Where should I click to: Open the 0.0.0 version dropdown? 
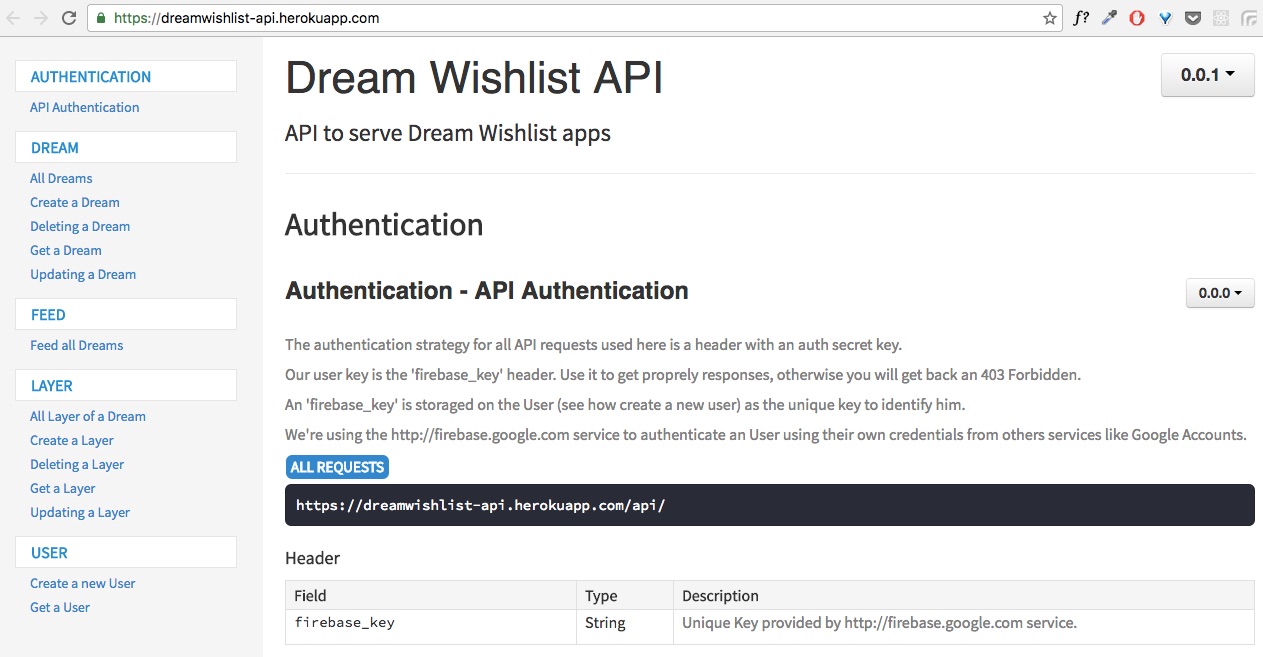click(x=1219, y=293)
